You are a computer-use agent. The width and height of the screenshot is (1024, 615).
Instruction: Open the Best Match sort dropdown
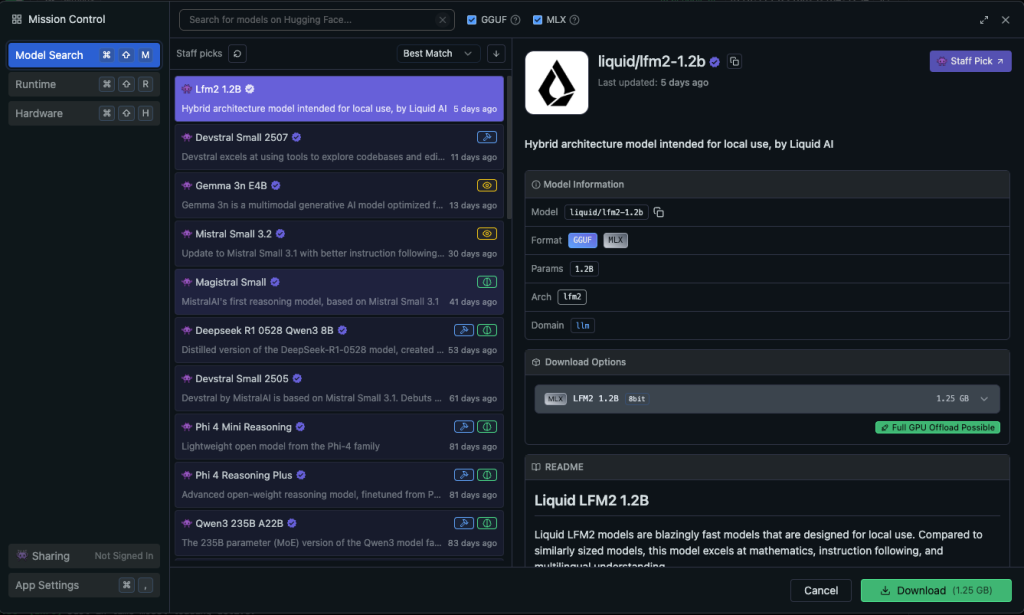click(440, 54)
